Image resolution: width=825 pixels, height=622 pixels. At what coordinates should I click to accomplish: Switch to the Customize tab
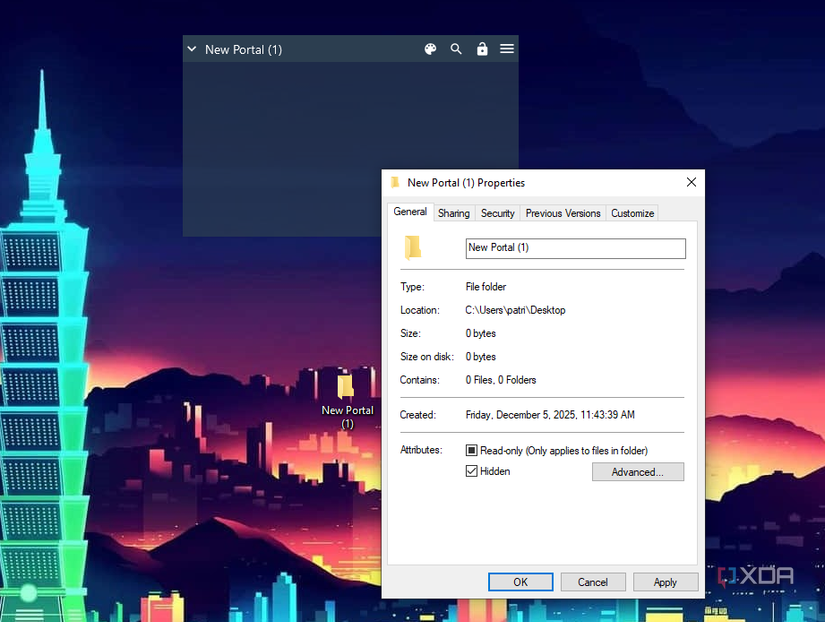click(632, 212)
